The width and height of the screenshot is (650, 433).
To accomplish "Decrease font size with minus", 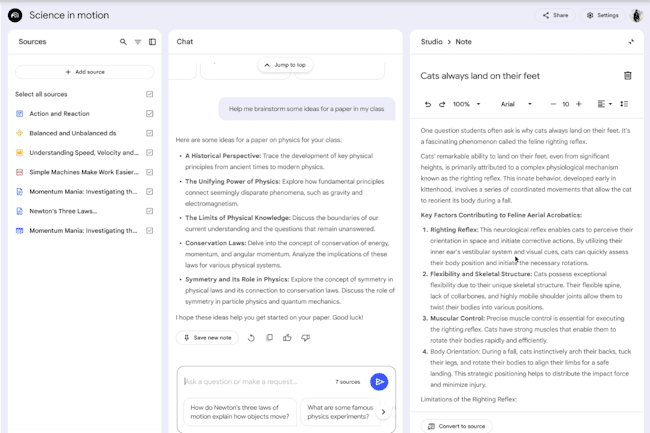I will (x=553, y=104).
